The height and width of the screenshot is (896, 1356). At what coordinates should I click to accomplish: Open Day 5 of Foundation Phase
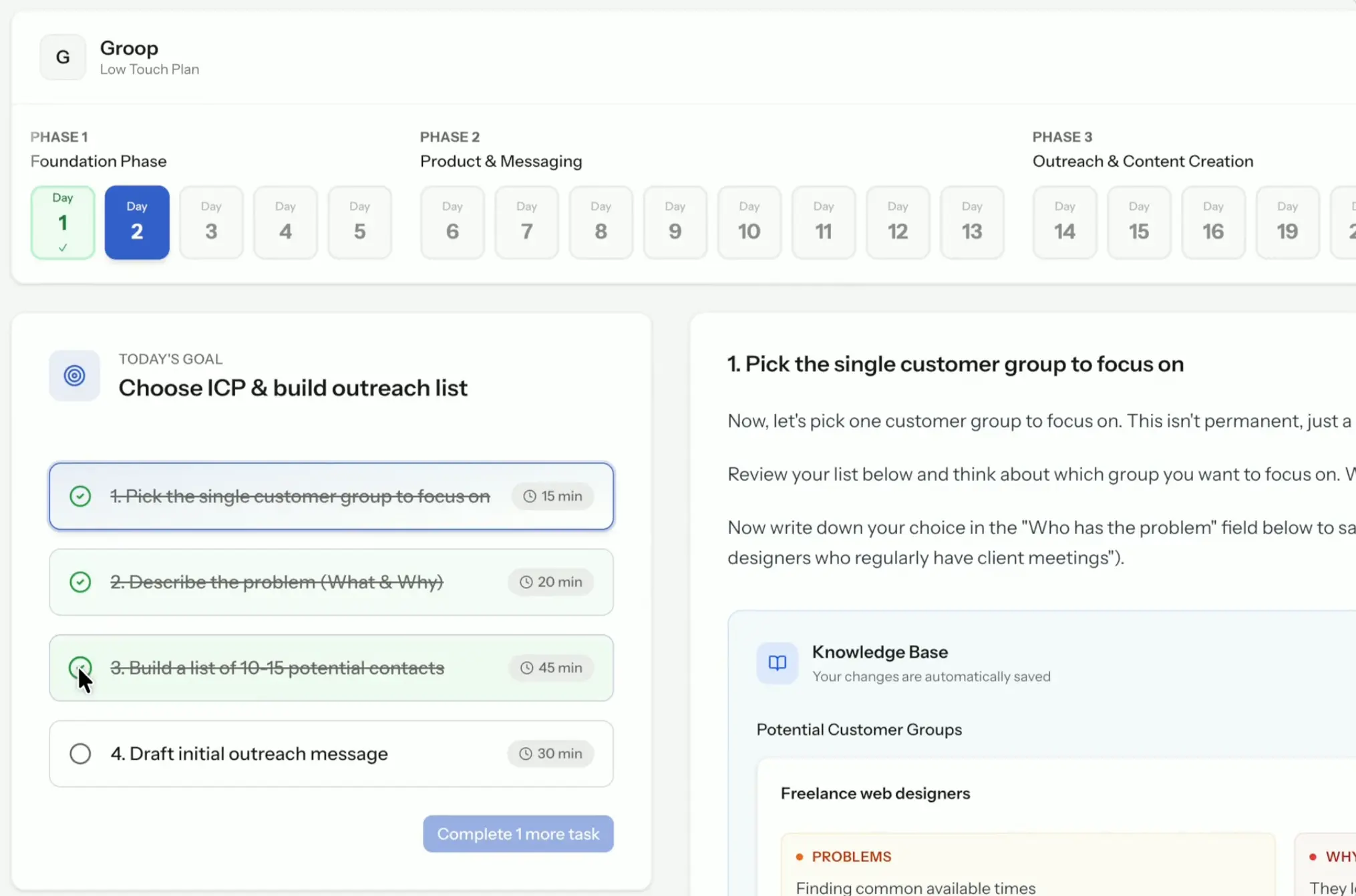click(359, 222)
